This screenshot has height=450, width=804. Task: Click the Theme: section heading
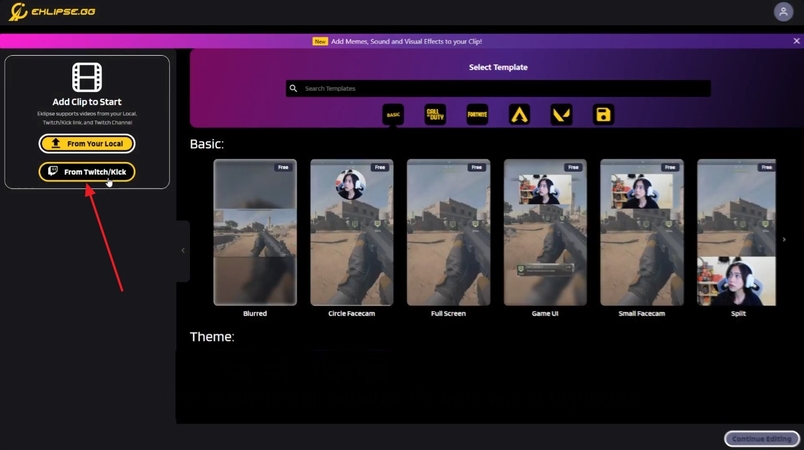point(212,337)
